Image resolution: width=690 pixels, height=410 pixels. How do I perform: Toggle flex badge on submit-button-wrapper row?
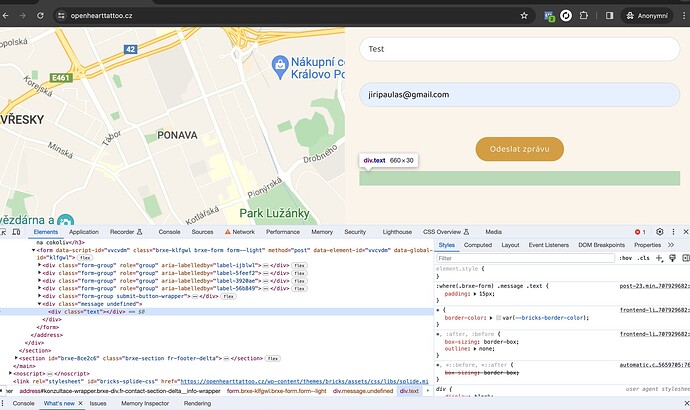(x=228, y=297)
